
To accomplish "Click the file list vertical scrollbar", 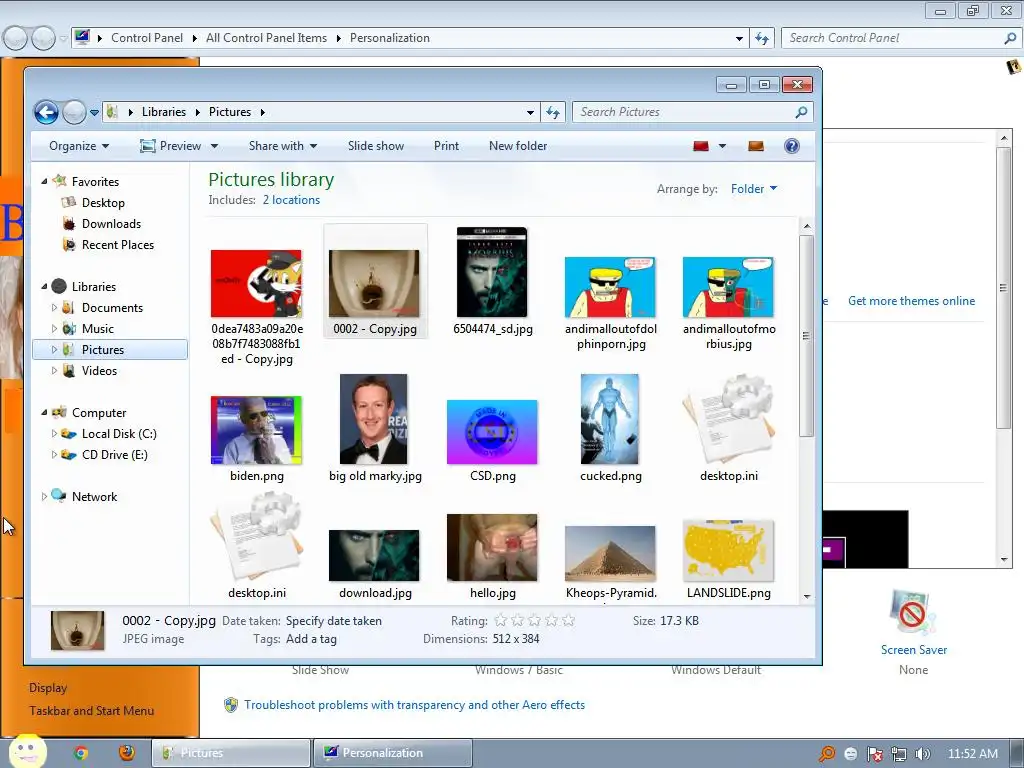I will 807,336.
